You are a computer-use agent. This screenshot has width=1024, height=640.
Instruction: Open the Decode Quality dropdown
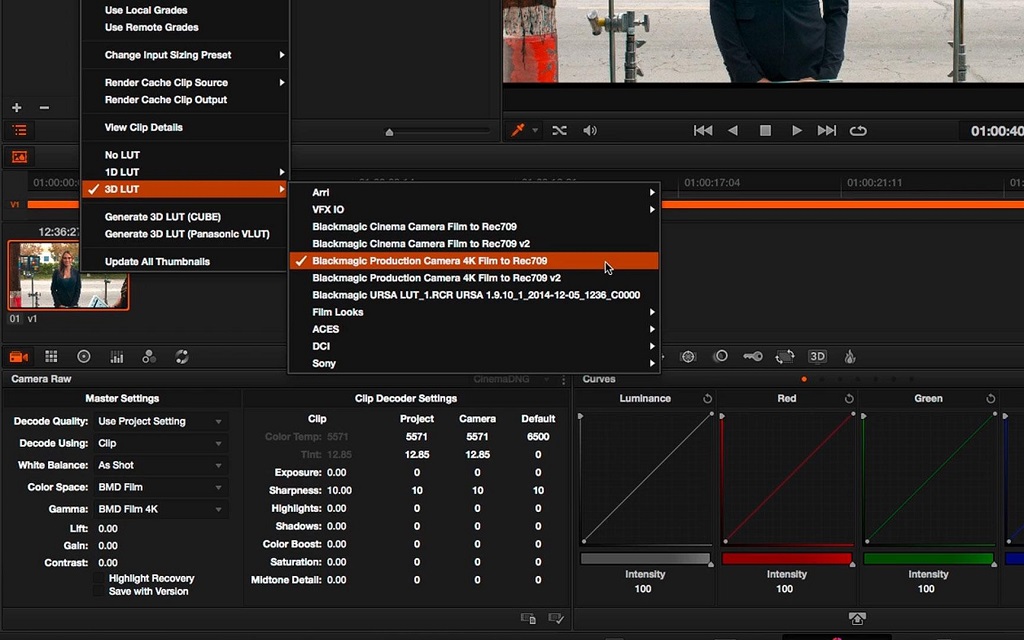pos(161,421)
